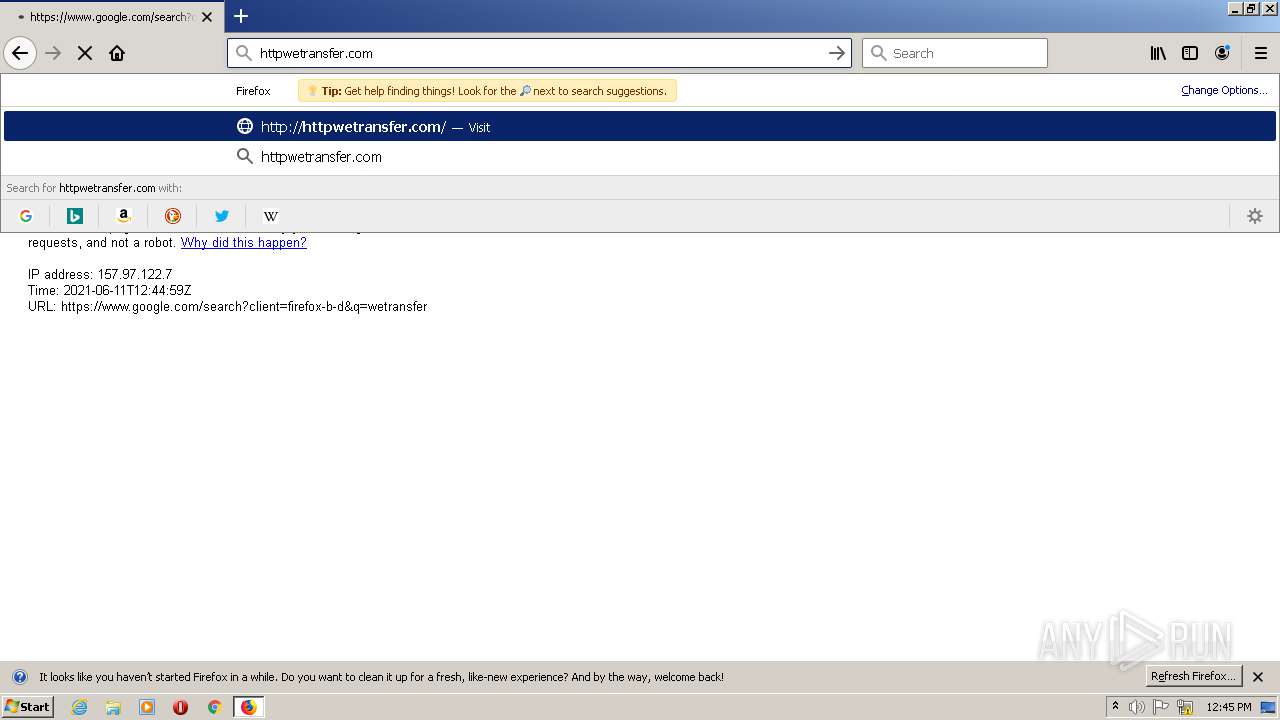The image size is (1280, 720).
Task: Open Windows Media Player from taskbar
Action: tap(147, 707)
